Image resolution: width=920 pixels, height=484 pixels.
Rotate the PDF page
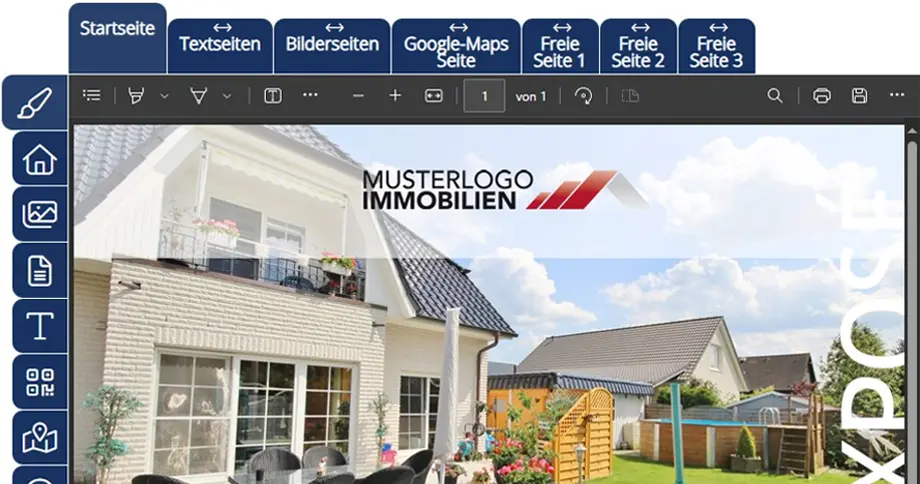tap(583, 96)
